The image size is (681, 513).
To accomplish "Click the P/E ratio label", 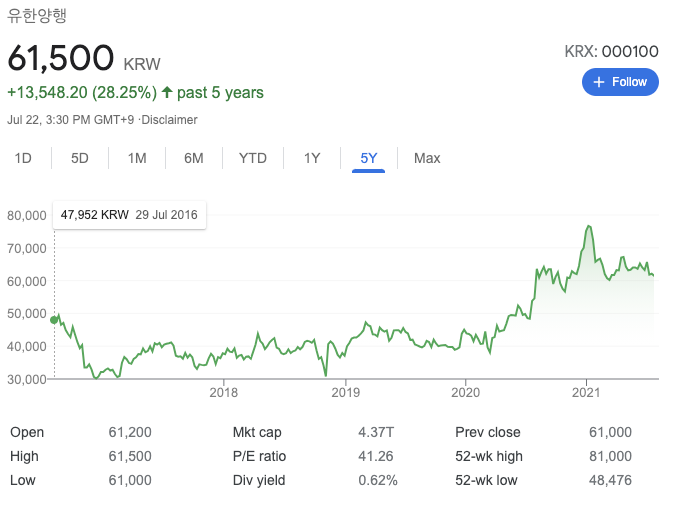I will pyautogui.click(x=259, y=456).
